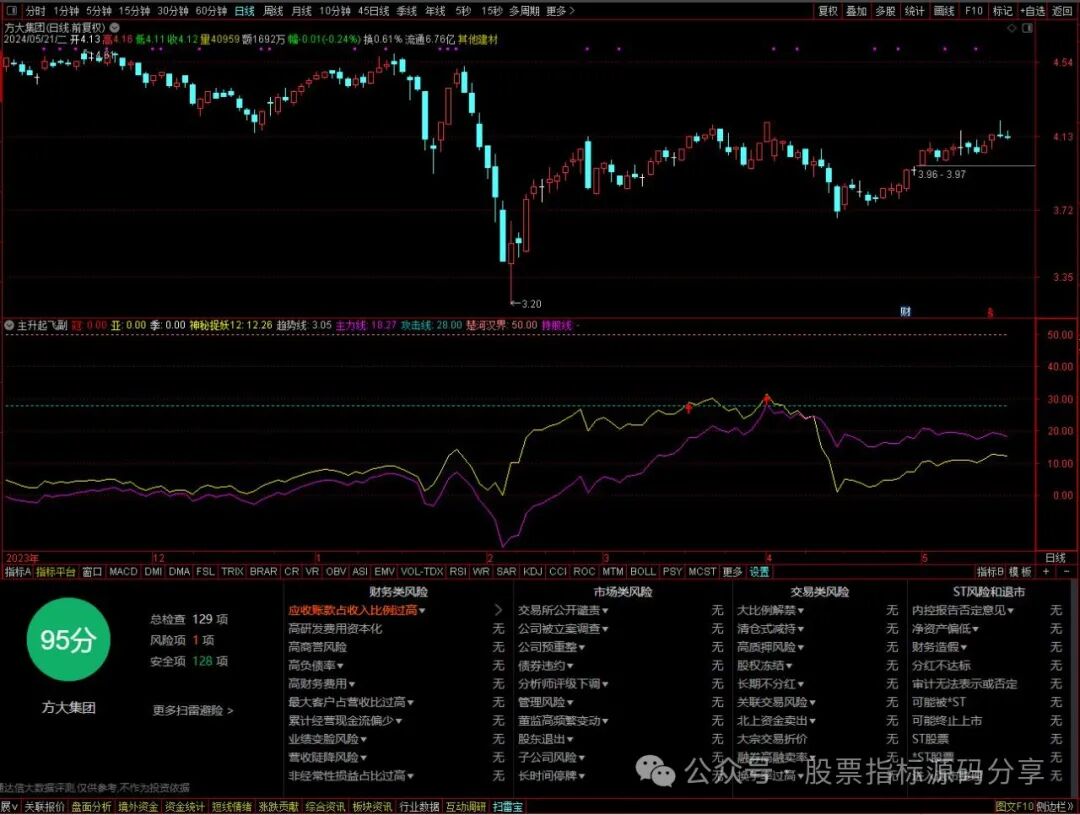Open 盘面分析 bottom tab
The width and height of the screenshot is (1080, 815).
coord(91,807)
